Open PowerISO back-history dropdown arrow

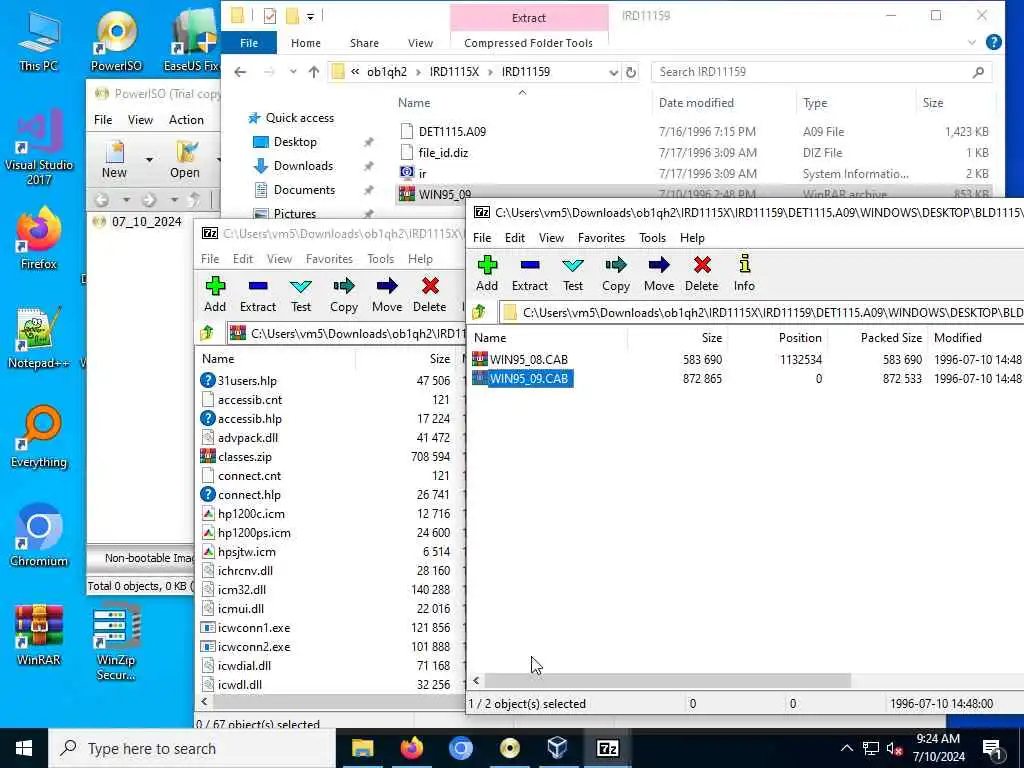[x=126, y=200]
